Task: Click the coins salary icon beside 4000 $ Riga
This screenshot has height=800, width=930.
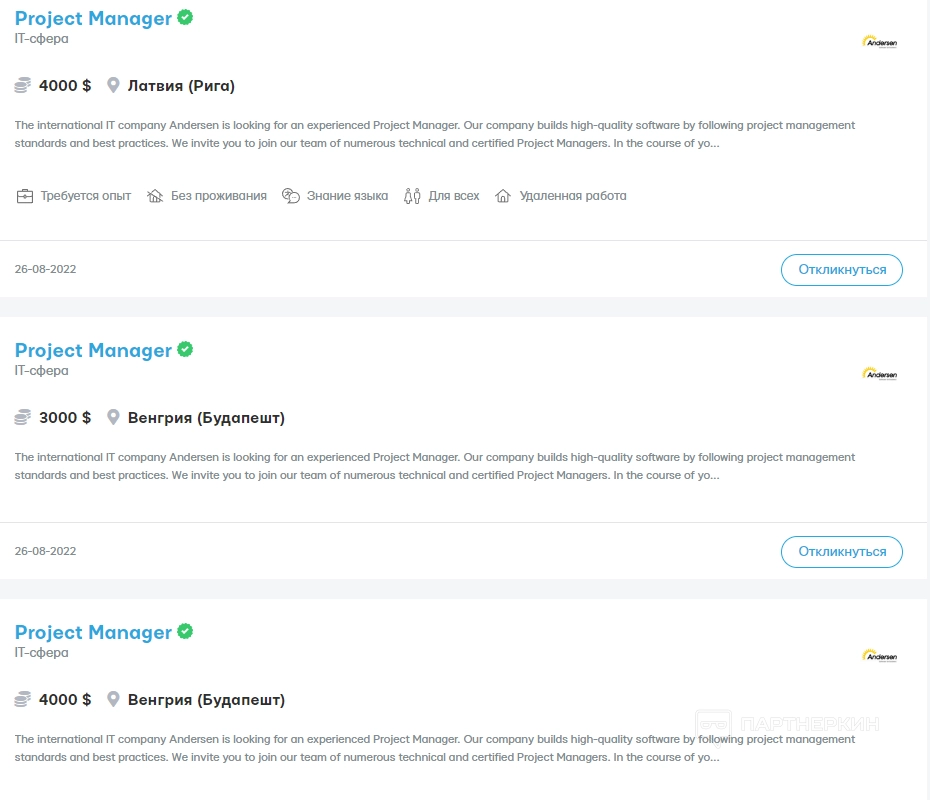Action: [x=23, y=86]
